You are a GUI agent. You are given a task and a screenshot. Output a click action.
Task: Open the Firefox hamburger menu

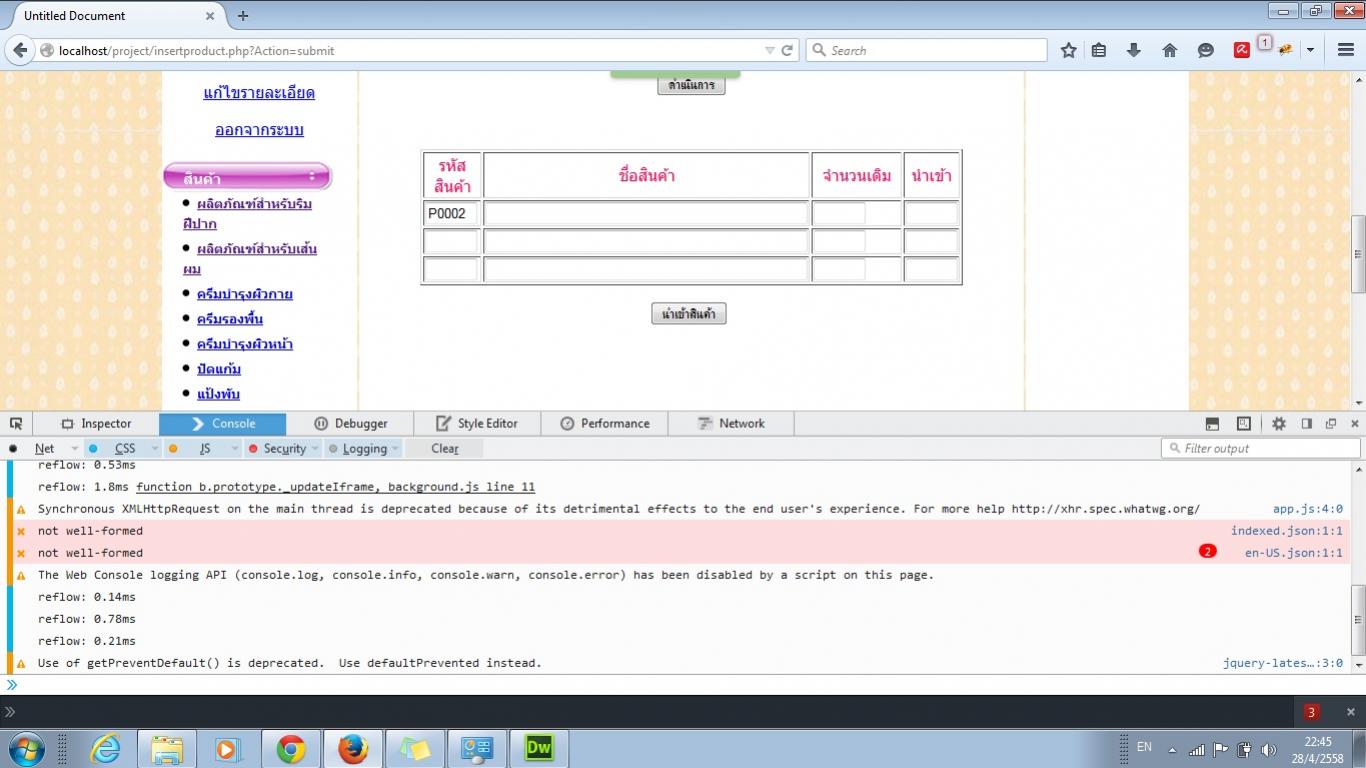pyautogui.click(x=1346, y=50)
